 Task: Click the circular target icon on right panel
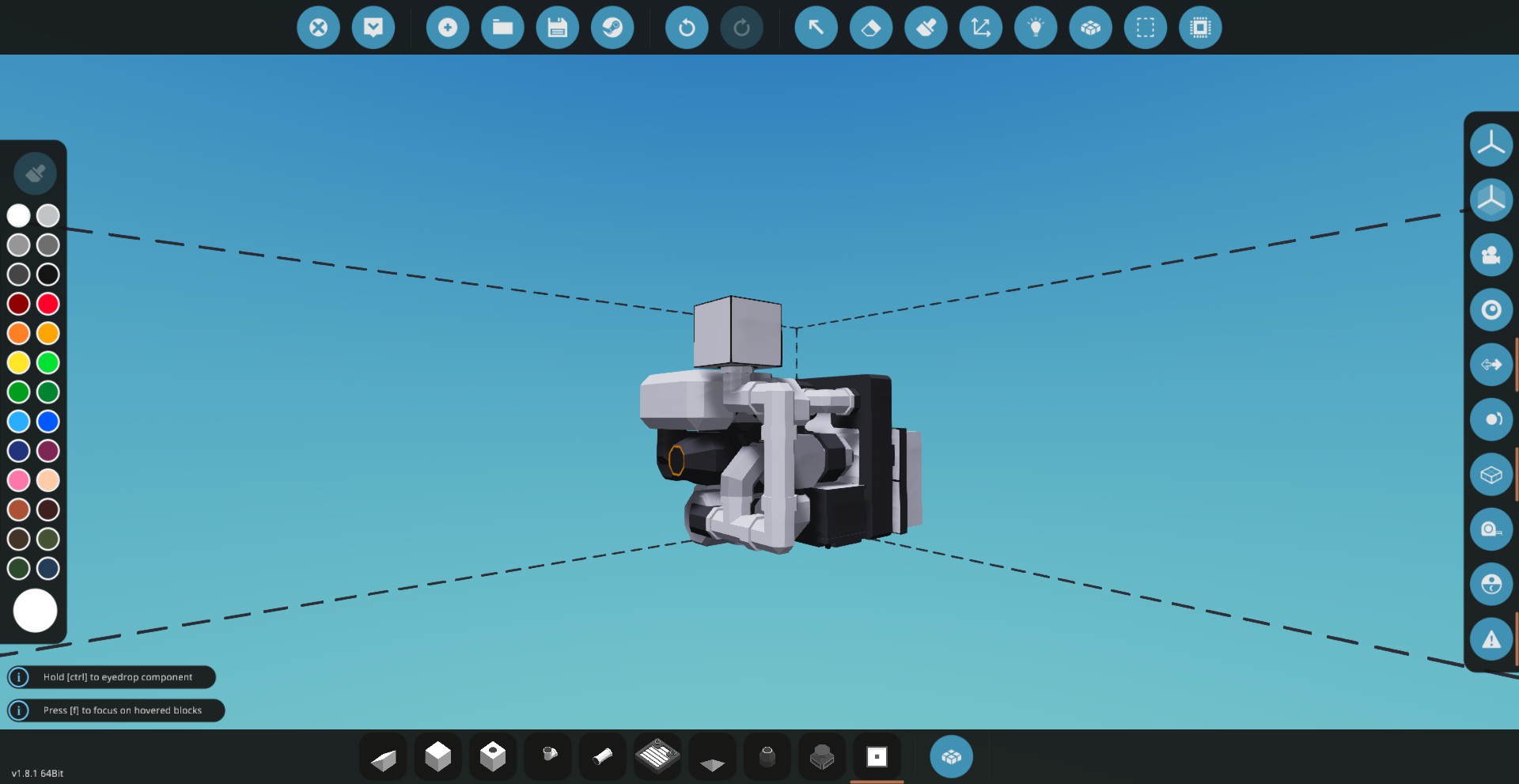[1491, 309]
